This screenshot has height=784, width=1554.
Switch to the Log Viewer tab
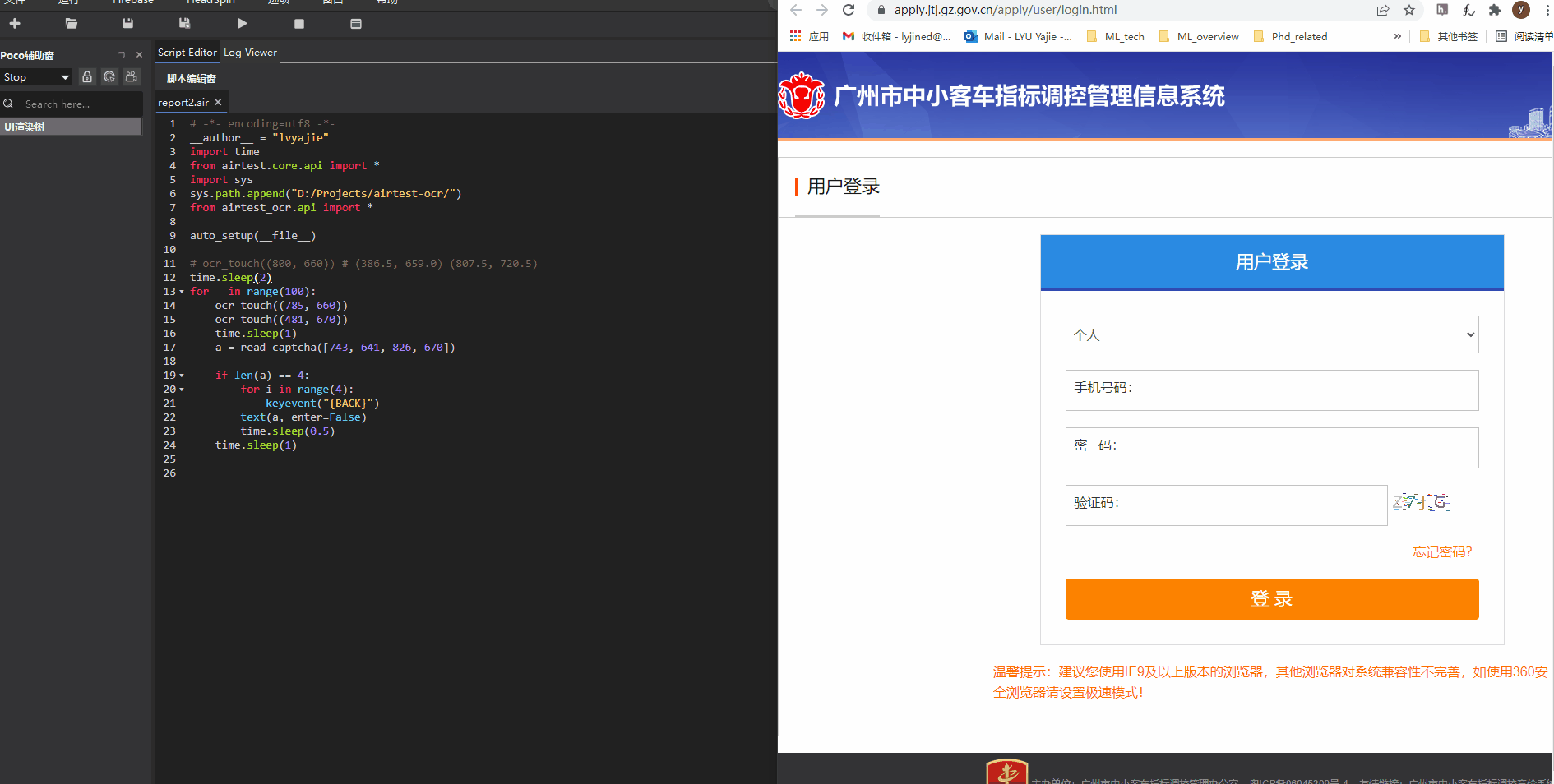(x=250, y=52)
